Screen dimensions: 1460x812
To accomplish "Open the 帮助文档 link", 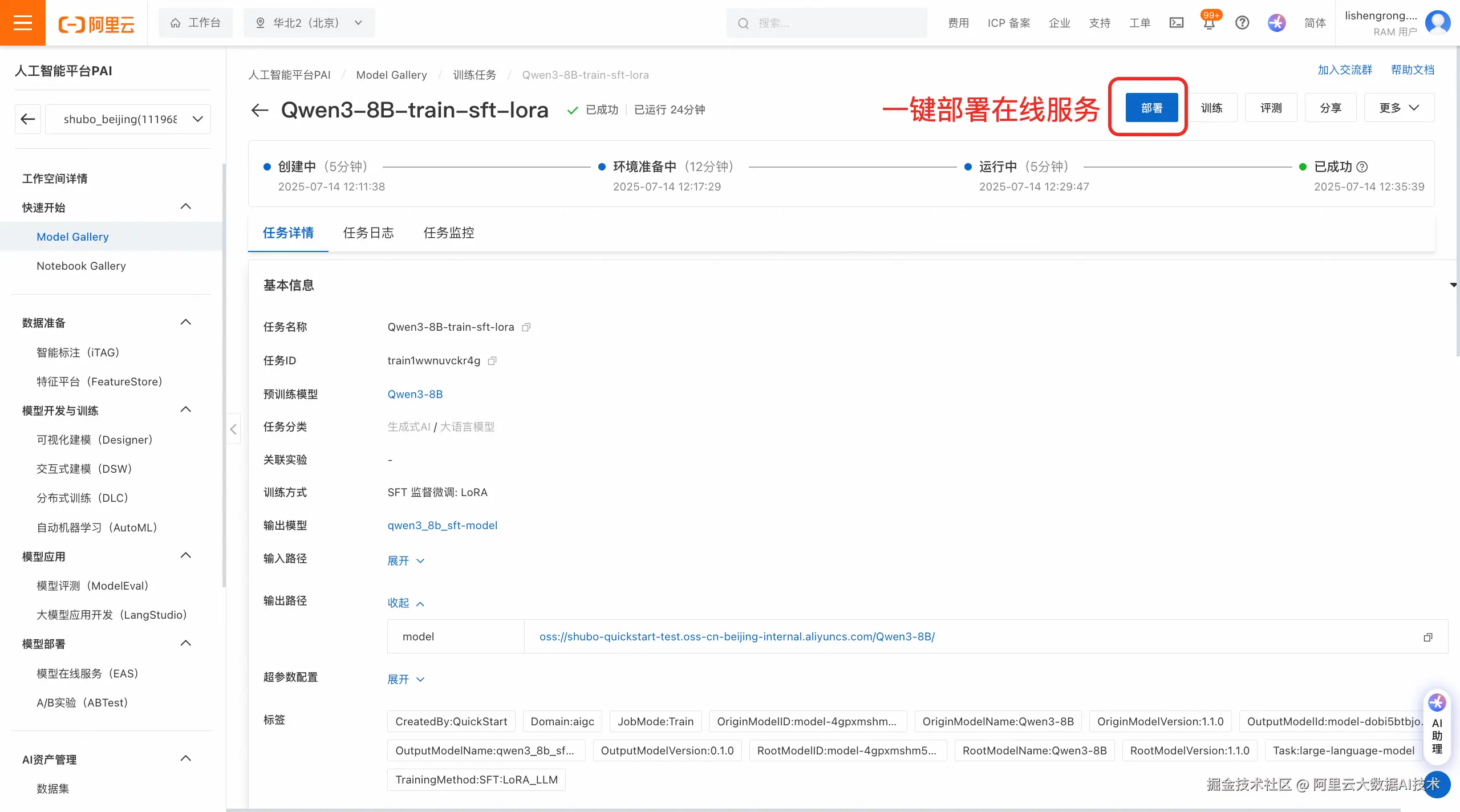I will pyautogui.click(x=1413, y=70).
